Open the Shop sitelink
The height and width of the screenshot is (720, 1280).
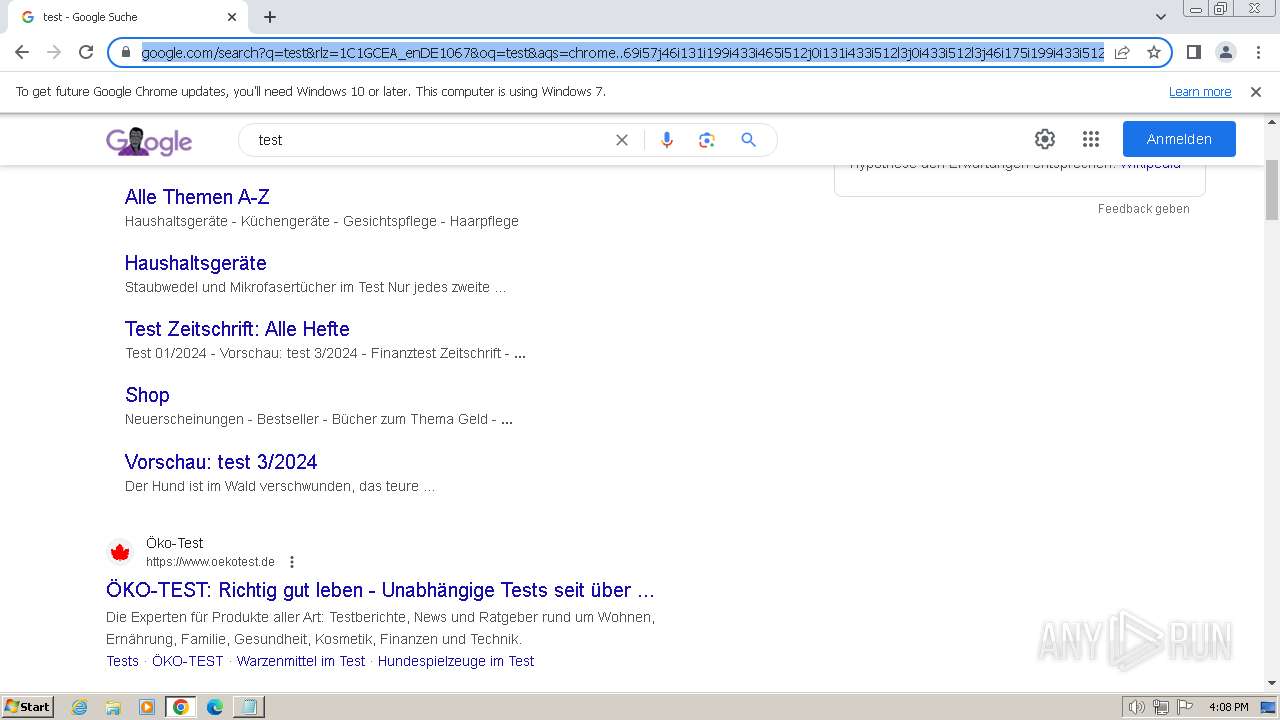147,395
